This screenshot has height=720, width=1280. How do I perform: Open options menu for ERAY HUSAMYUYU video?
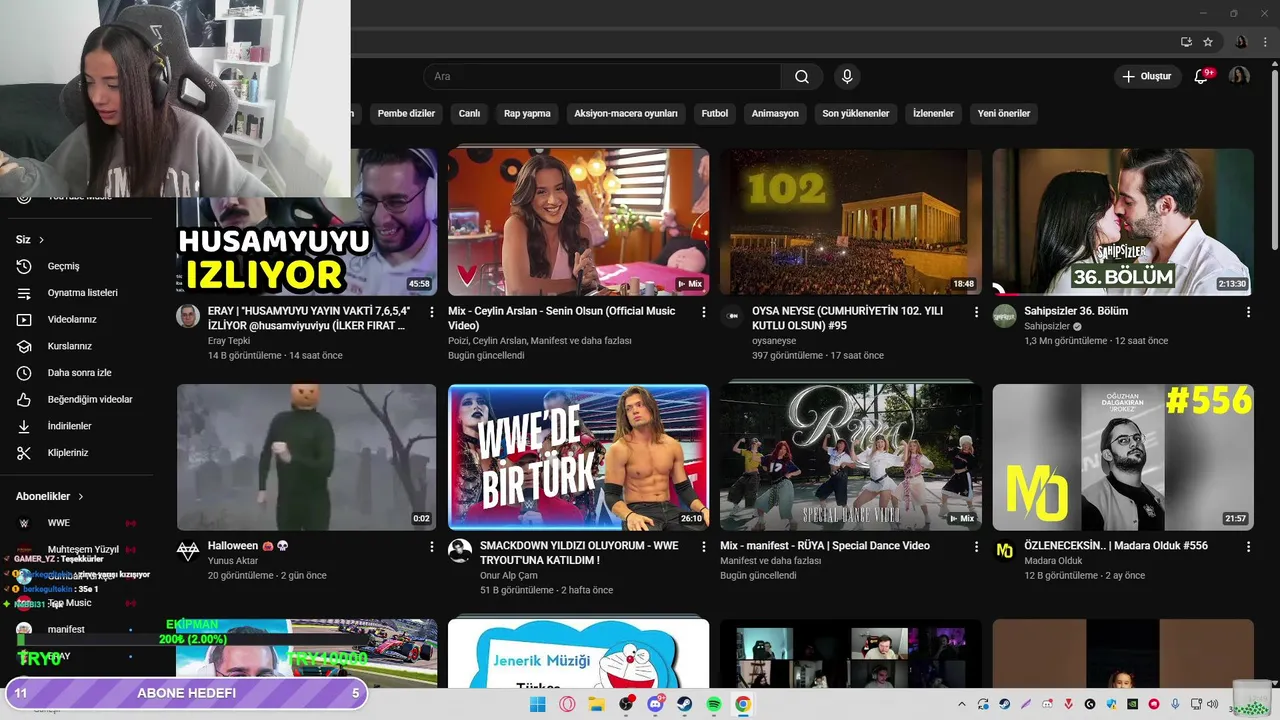pyautogui.click(x=432, y=312)
